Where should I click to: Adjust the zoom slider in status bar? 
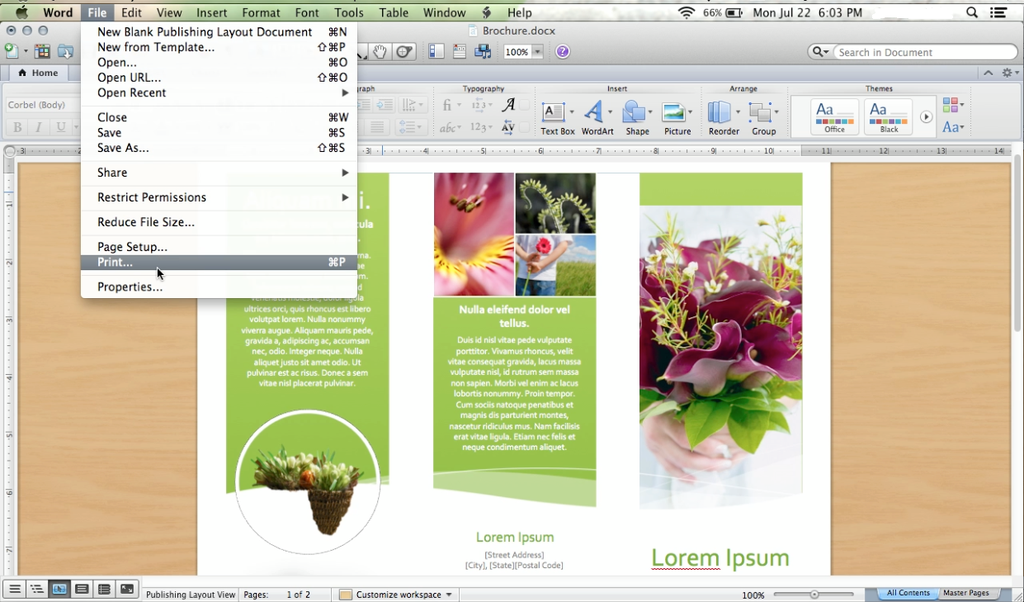coord(814,594)
